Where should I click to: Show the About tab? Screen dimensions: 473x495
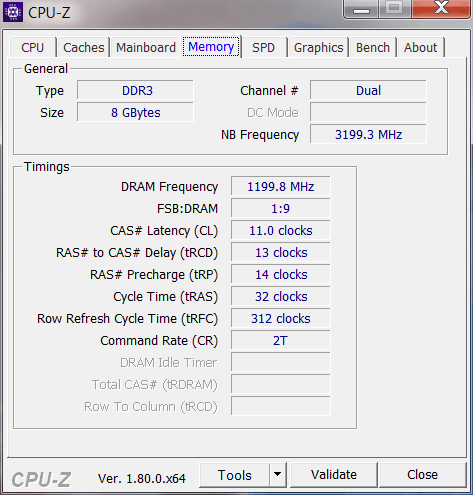pos(420,47)
